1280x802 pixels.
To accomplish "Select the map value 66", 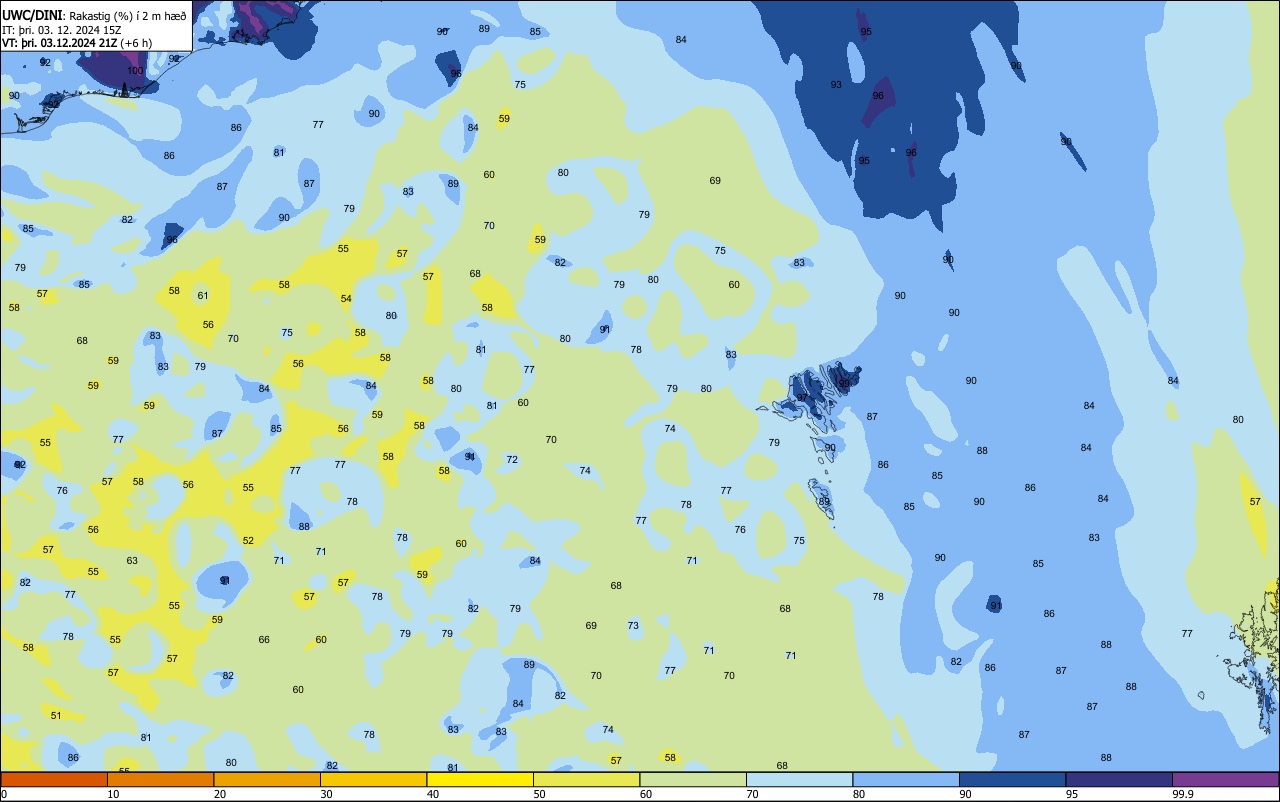I will [264, 640].
